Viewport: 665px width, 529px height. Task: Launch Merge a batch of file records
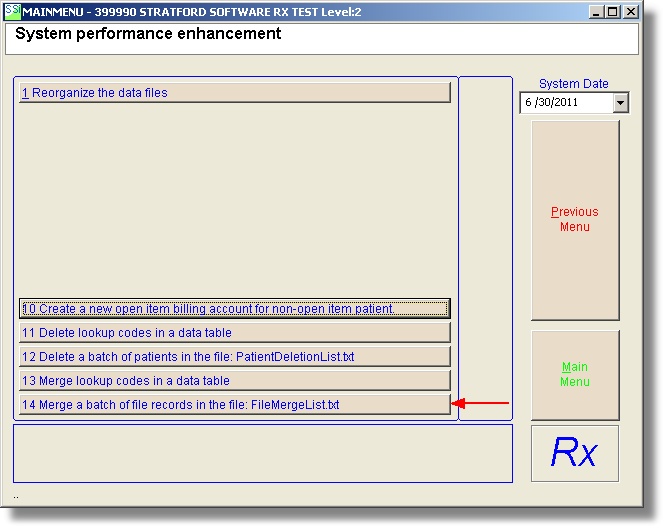[235, 405]
